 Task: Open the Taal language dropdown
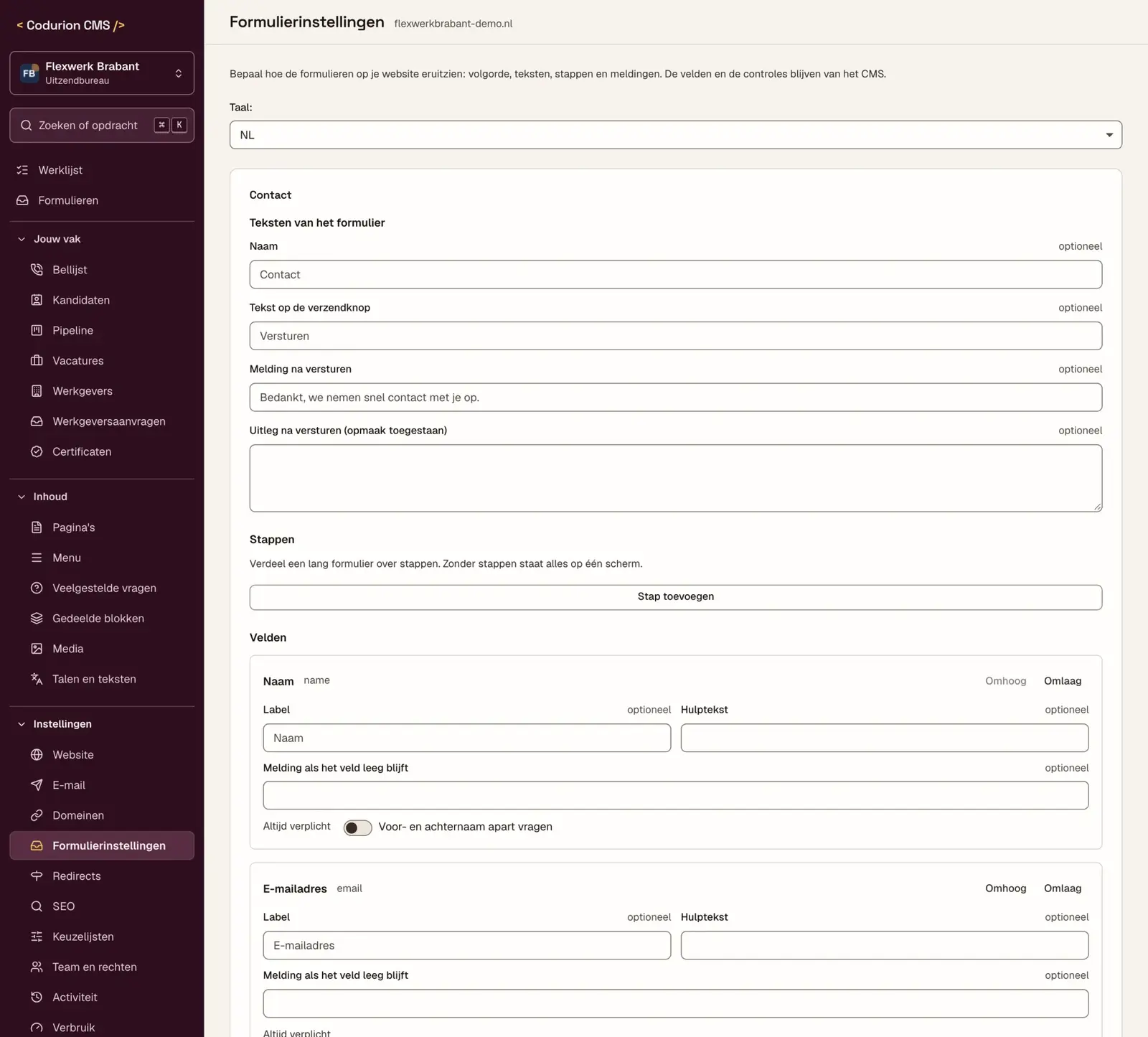point(675,135)
